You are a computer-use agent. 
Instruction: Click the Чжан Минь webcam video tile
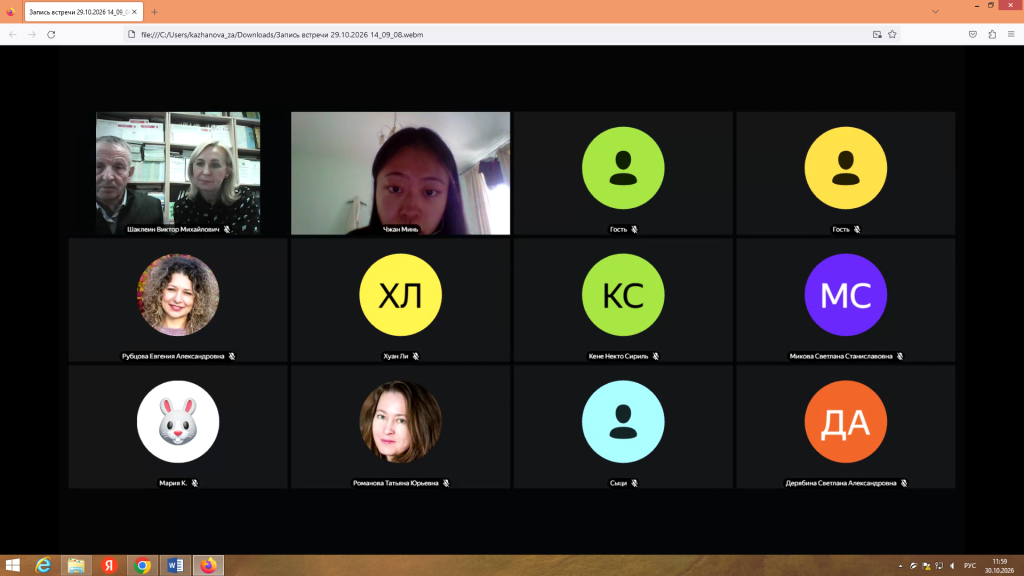(400, 173)
